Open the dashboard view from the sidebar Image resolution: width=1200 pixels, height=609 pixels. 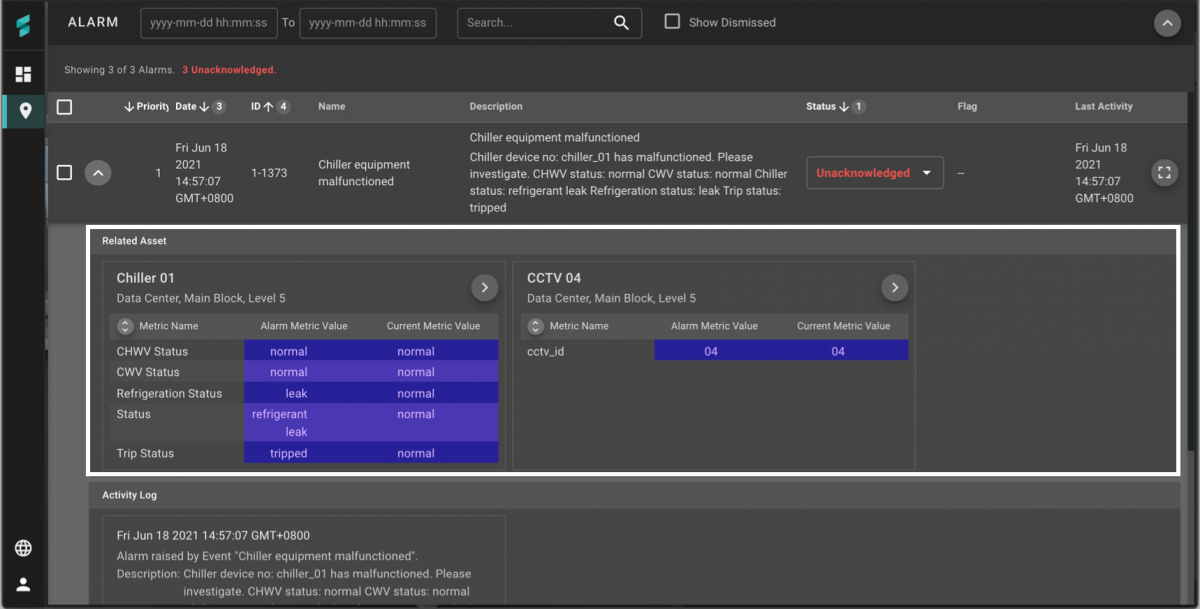click(x=23, y=73)
